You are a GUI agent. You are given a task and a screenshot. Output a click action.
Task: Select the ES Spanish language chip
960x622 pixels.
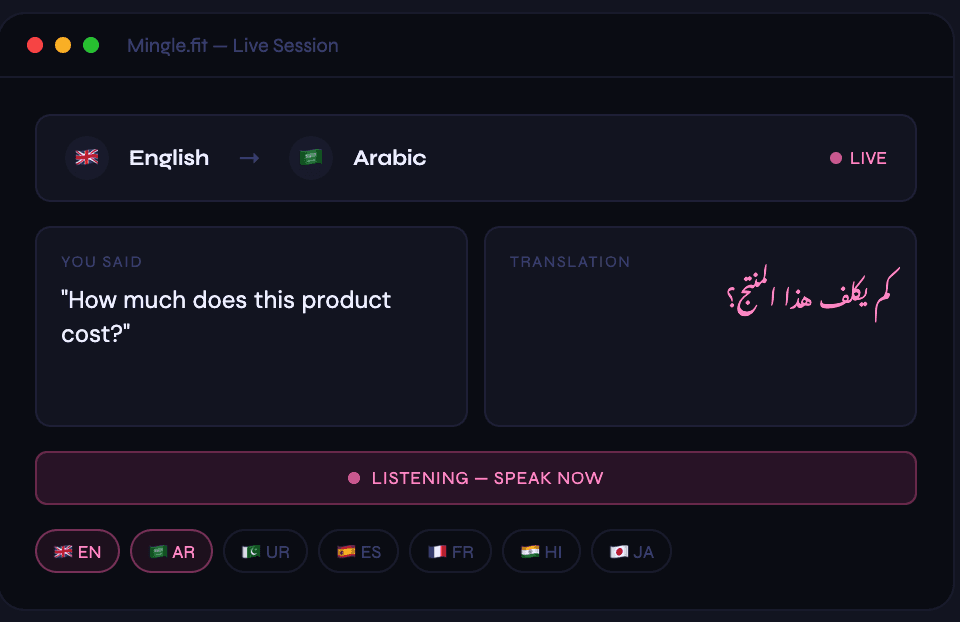coord(359,552)
